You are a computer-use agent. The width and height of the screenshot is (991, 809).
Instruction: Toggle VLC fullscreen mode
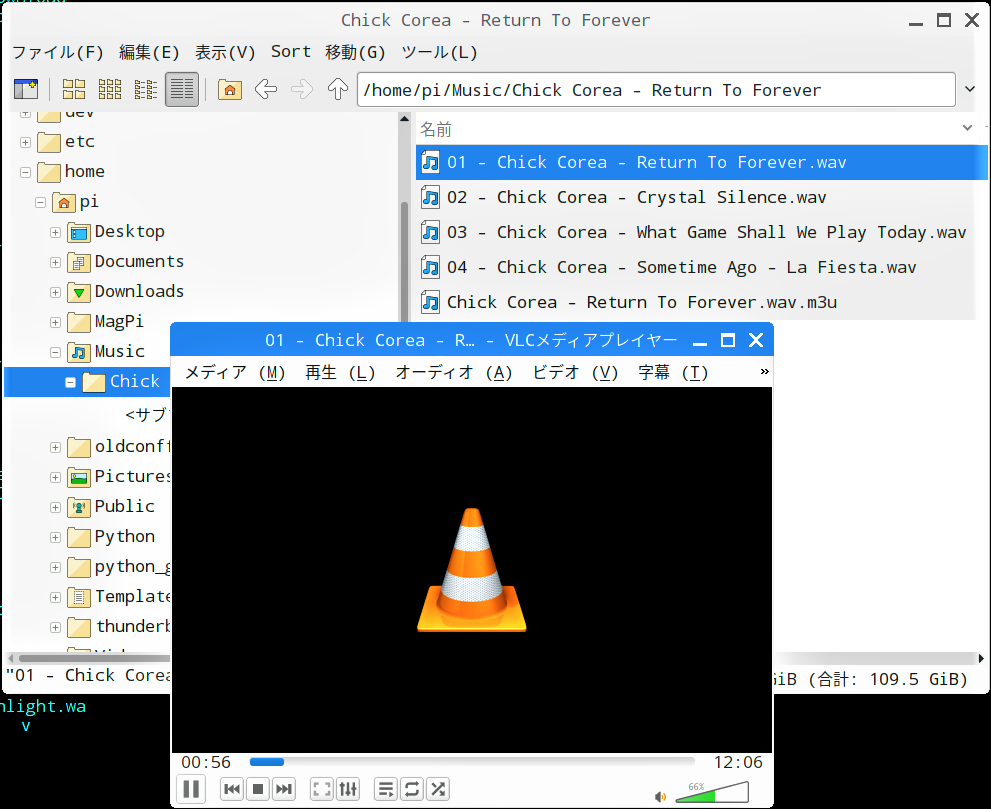[322, 789]
